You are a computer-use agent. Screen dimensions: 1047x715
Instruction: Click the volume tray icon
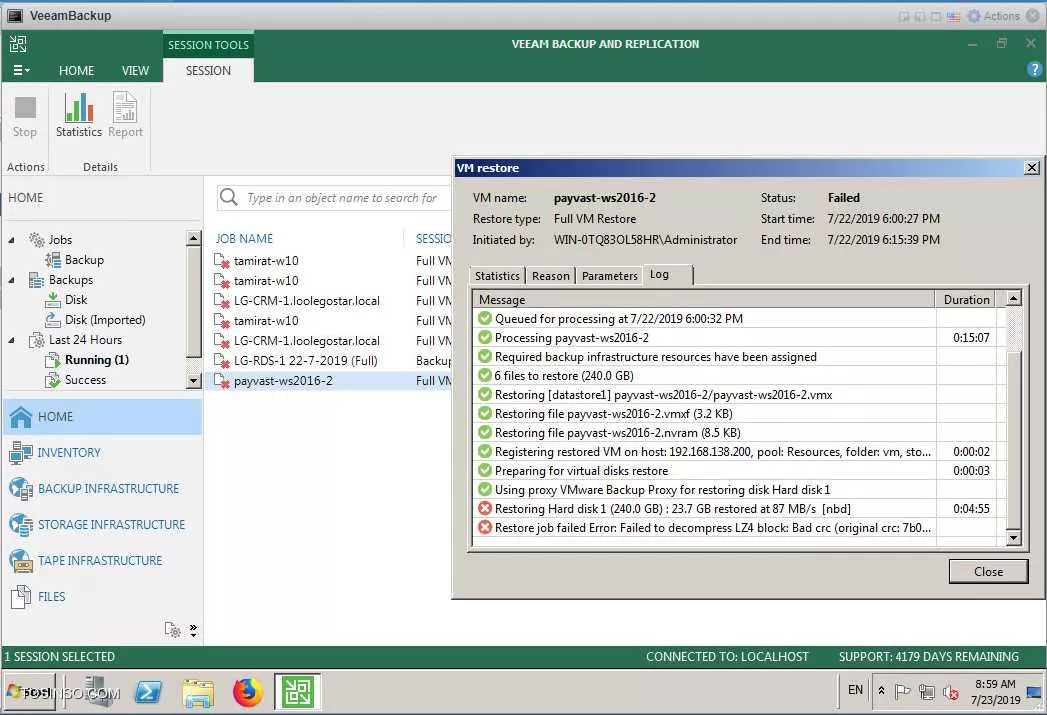click(x=951, y=693)
